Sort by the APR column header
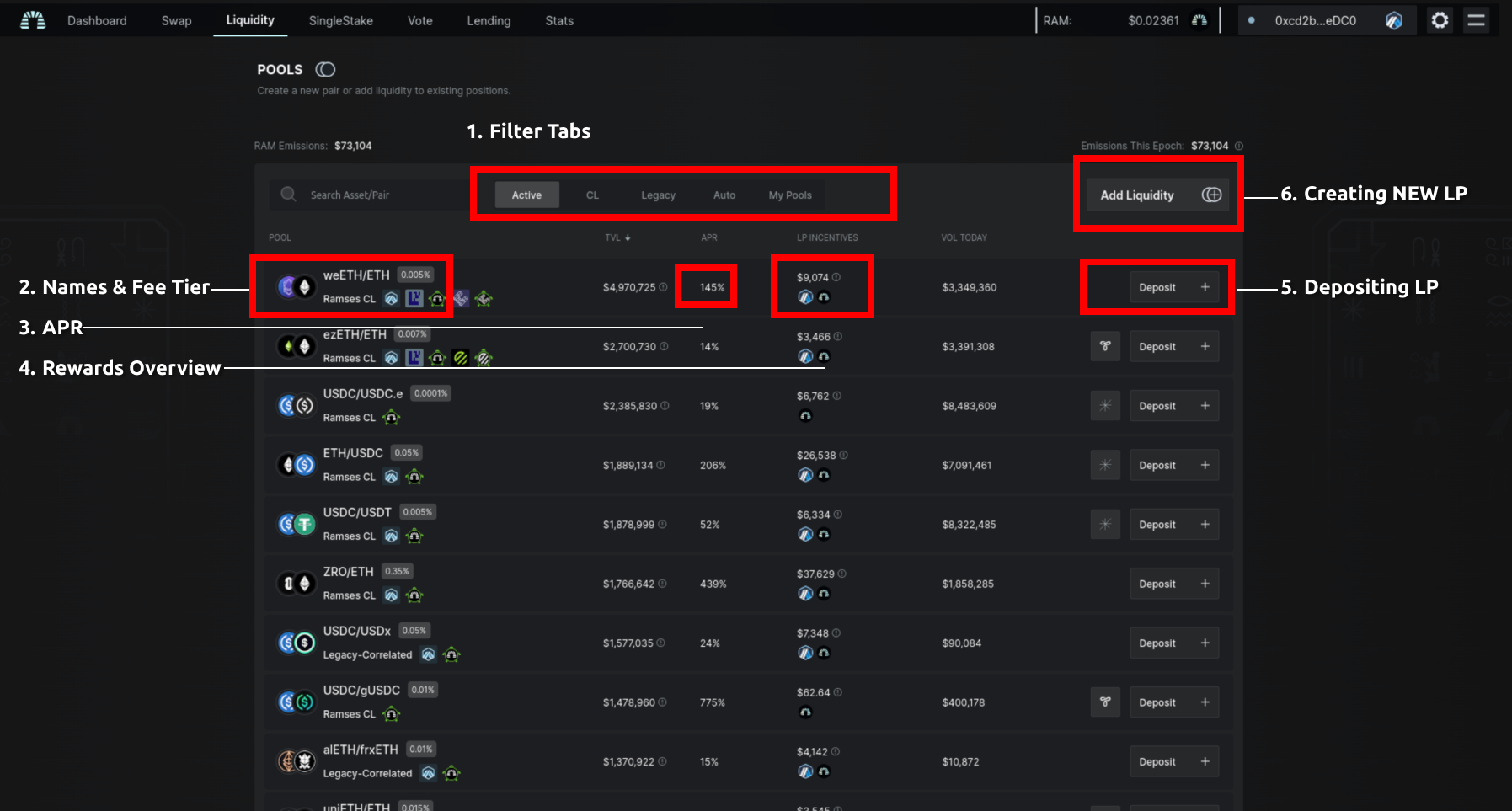Viewport: 1512px width, 811px height. (x=709, y=237)
